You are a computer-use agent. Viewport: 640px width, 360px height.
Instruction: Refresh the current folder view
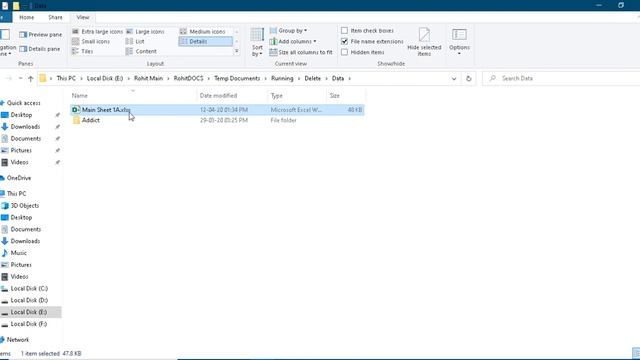(x=469, y=78)
